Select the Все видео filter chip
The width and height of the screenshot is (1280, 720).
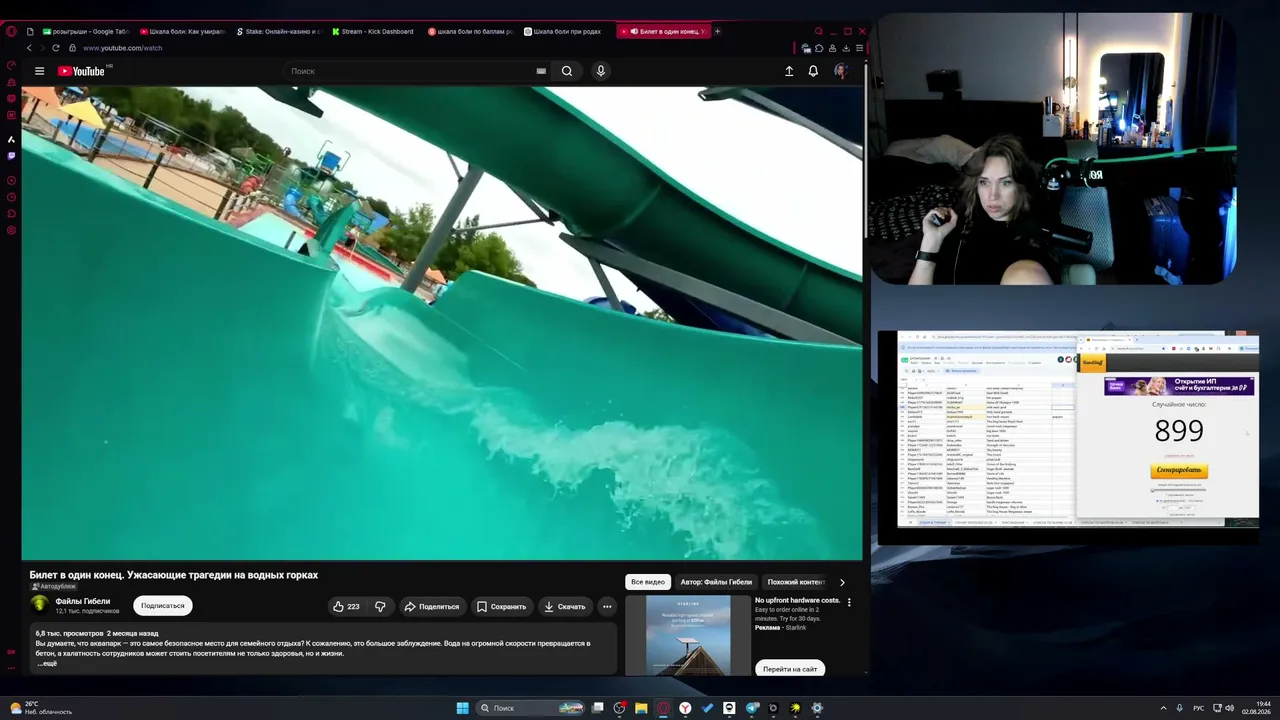pos(648,581)
